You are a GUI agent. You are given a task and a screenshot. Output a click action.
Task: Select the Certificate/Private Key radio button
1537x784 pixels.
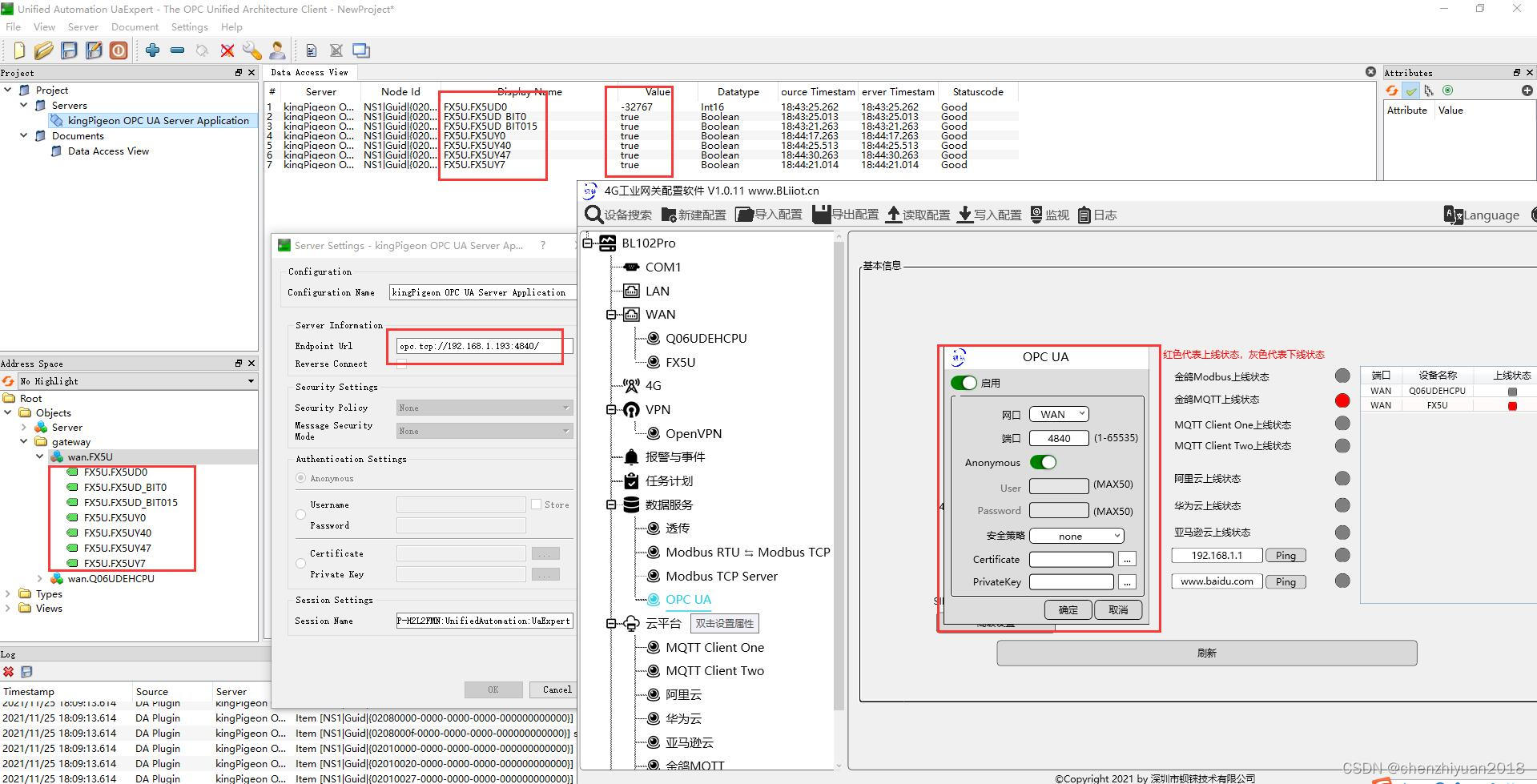pos(300,564)
